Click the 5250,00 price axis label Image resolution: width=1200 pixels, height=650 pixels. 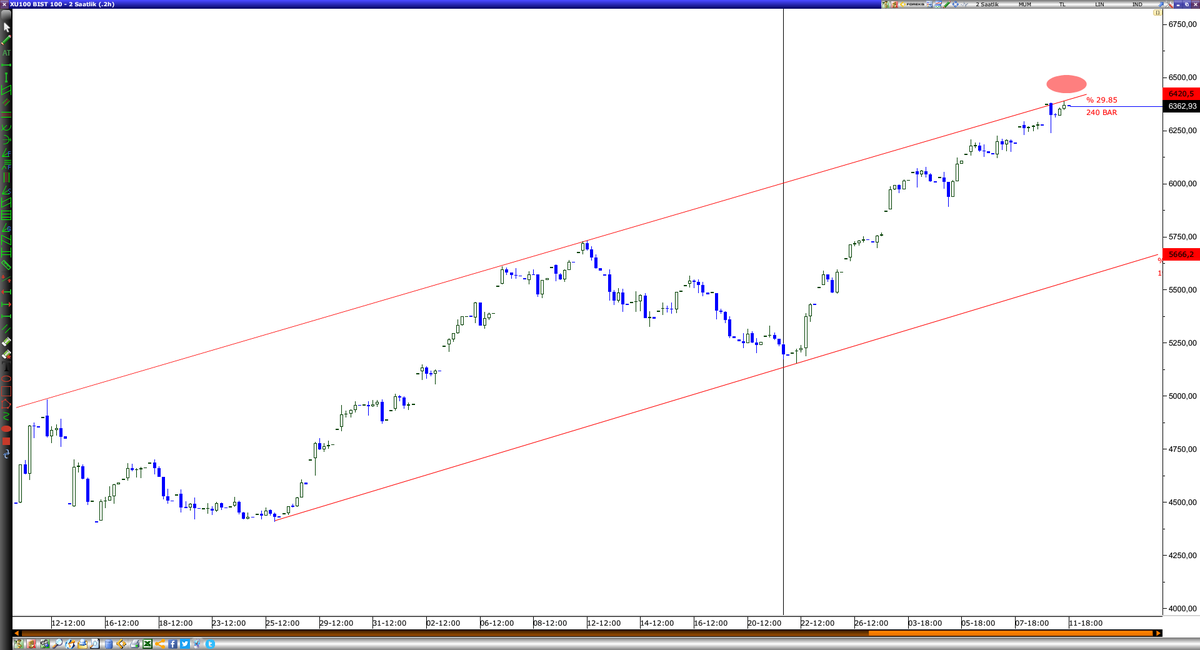1181,343
